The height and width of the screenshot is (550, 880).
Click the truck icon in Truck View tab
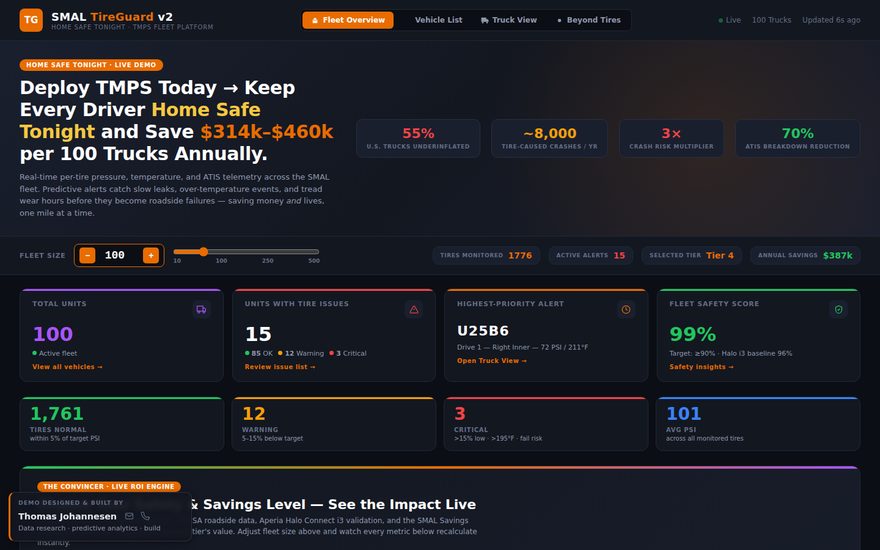[x=485, y=20]
